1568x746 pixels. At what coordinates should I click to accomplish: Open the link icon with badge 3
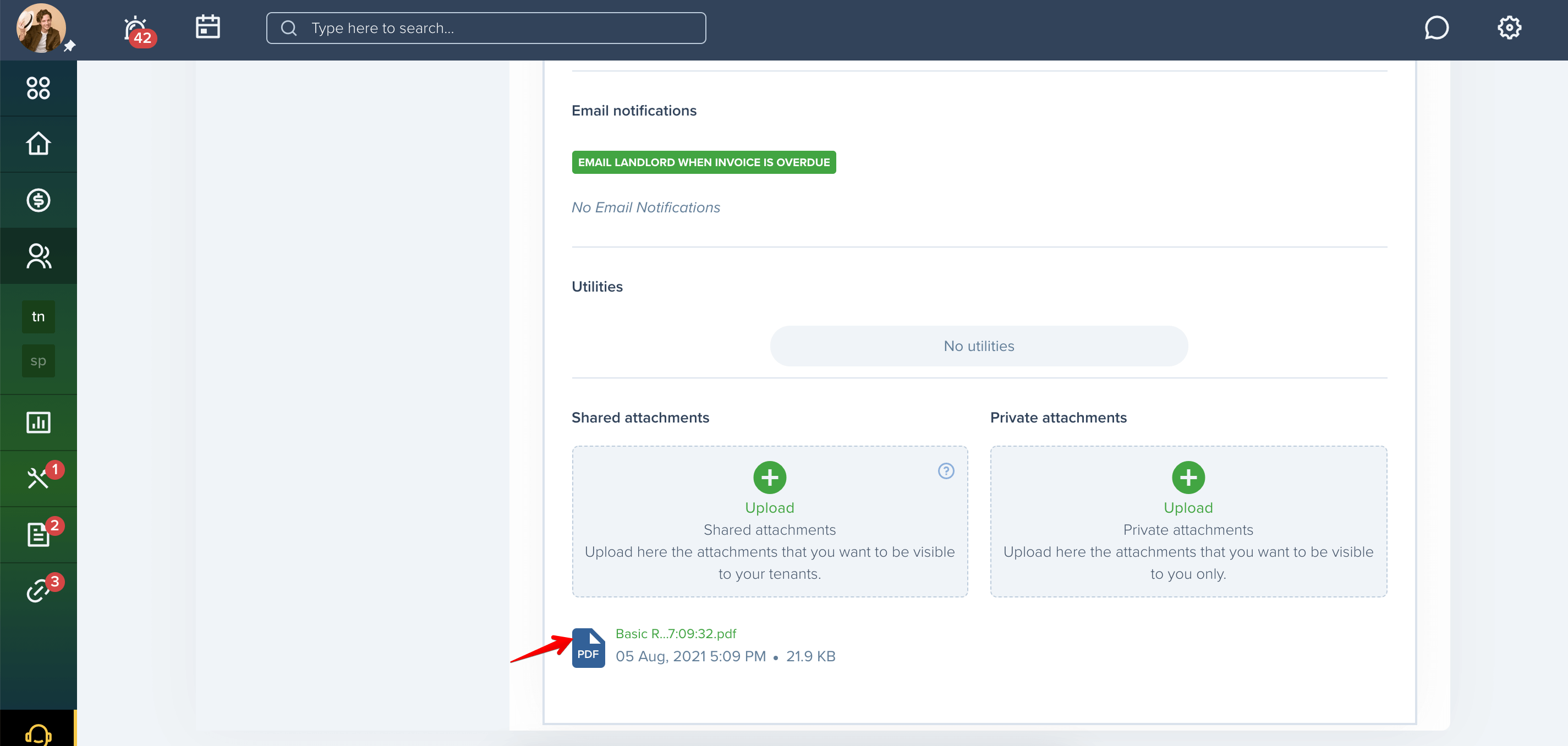(x=39, y=590)
